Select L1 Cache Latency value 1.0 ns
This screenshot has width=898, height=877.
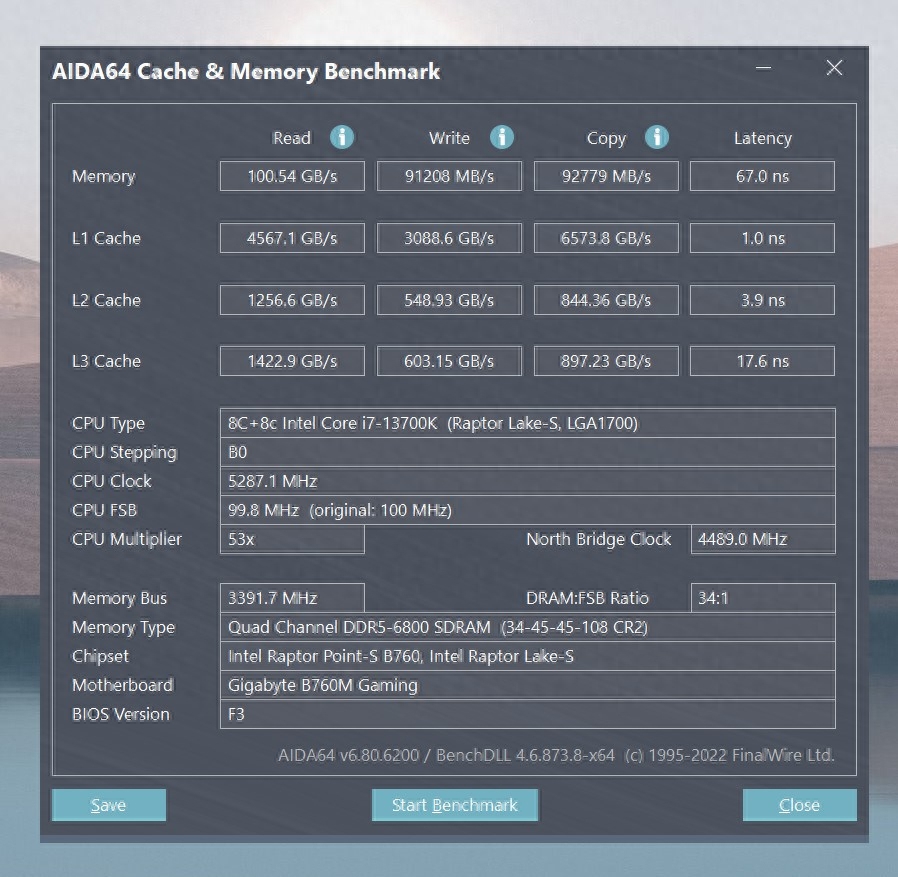coord(762,238)
